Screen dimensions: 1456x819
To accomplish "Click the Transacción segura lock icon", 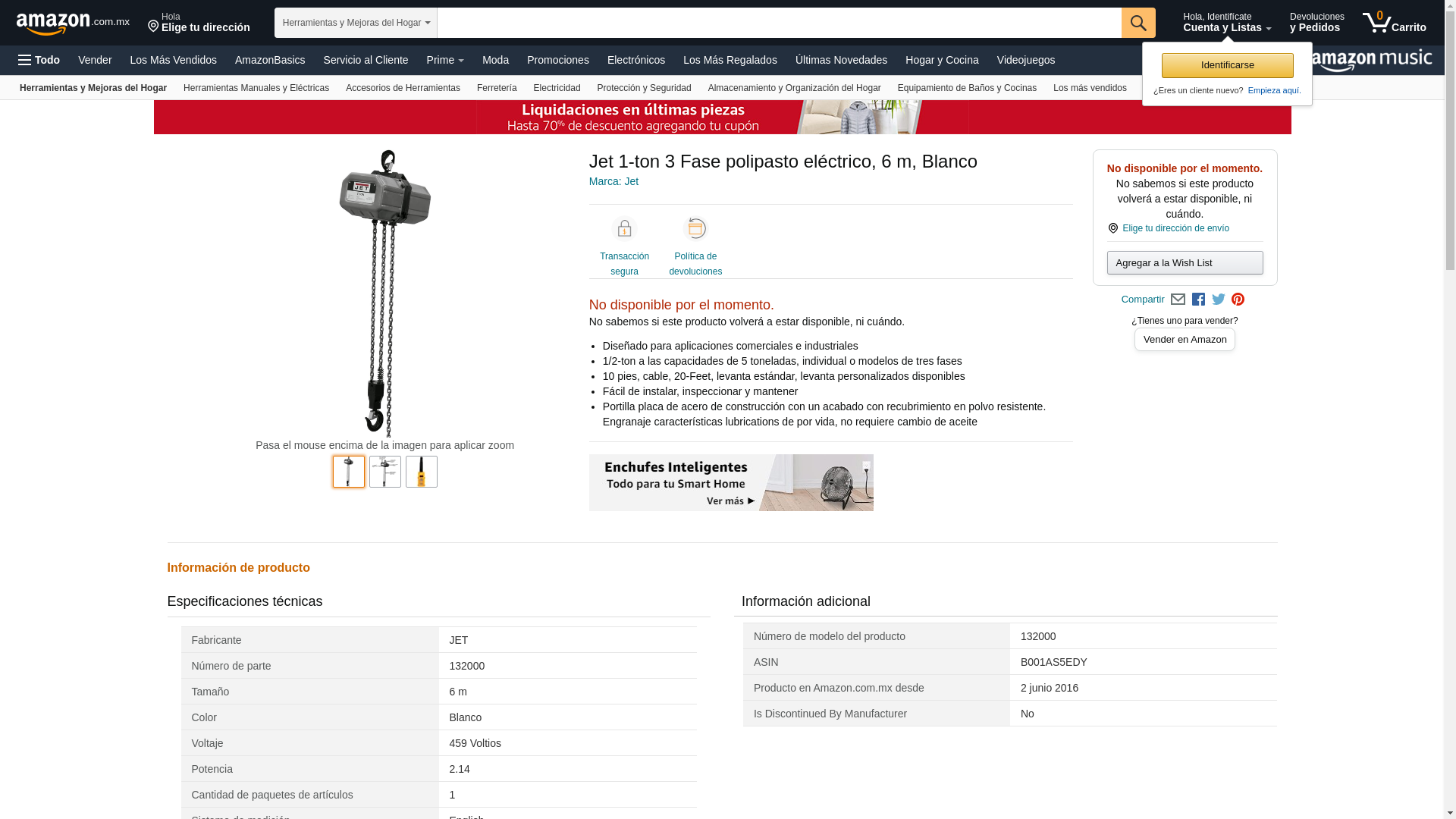I will (624, 228).
